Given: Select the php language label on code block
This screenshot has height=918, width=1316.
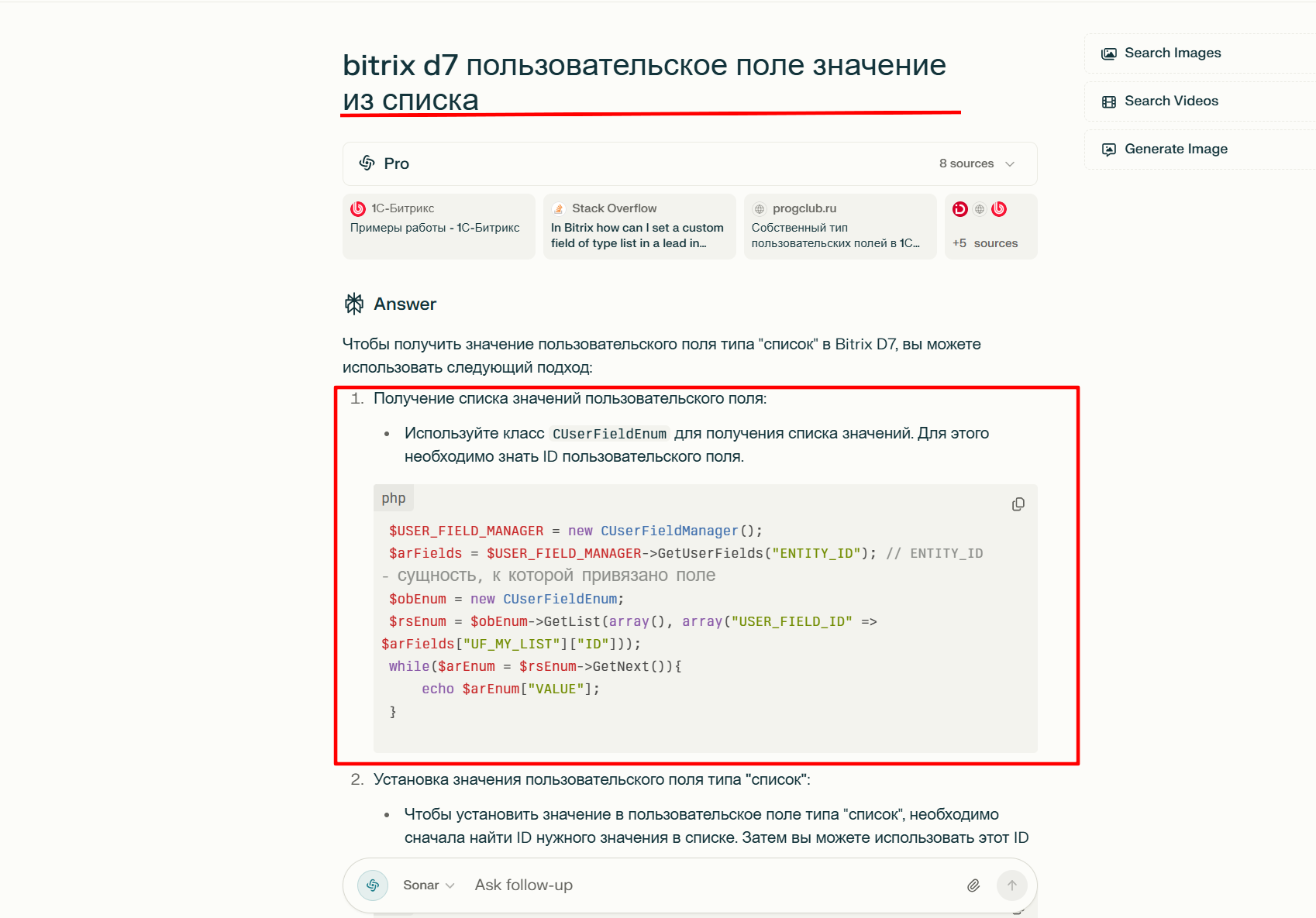Looking at the screenshot, I should pos(394,497).
